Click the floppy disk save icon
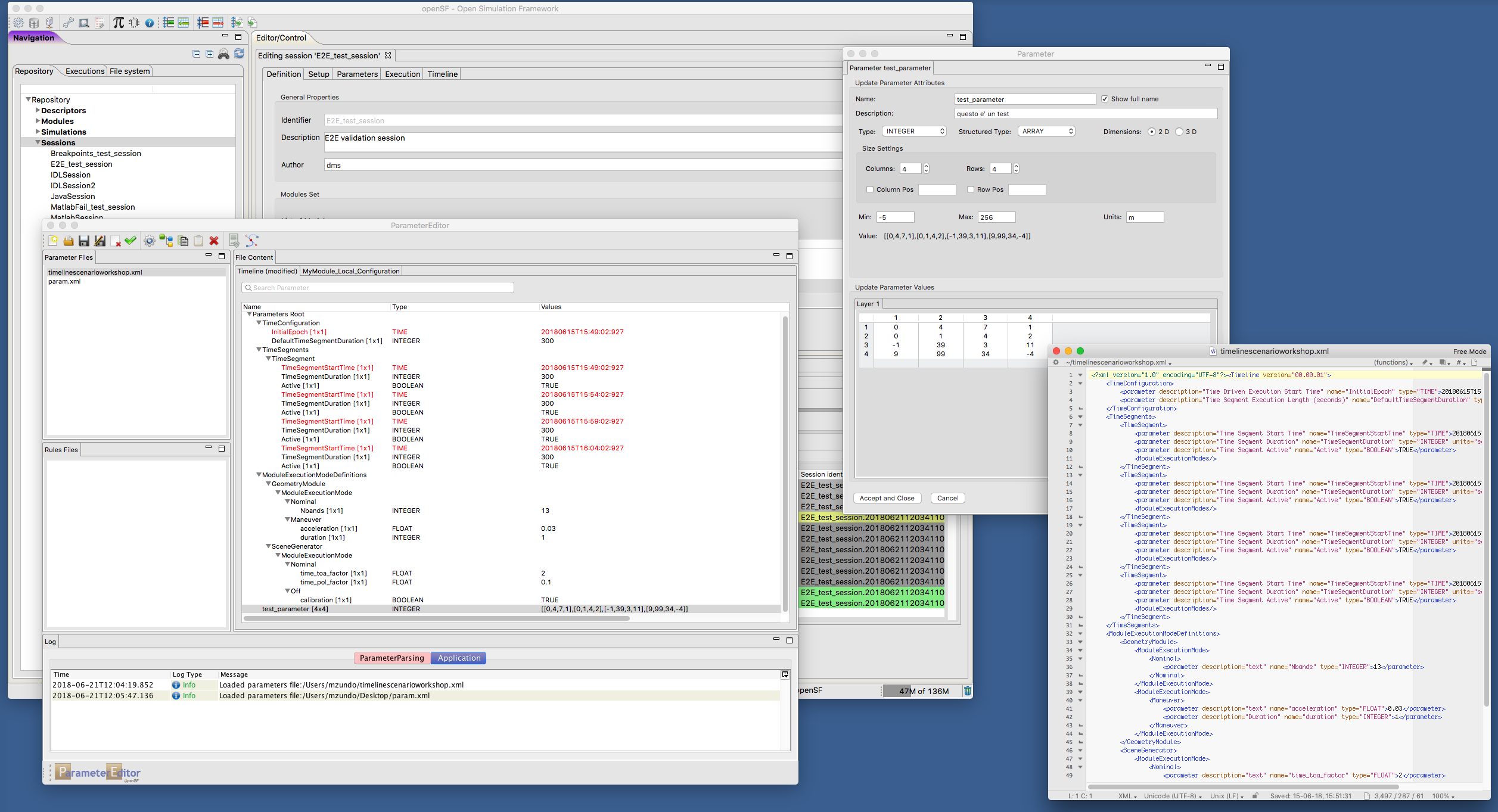This screenshot has height=812, width=1498. pyautogui.click(x=84, y=241)
